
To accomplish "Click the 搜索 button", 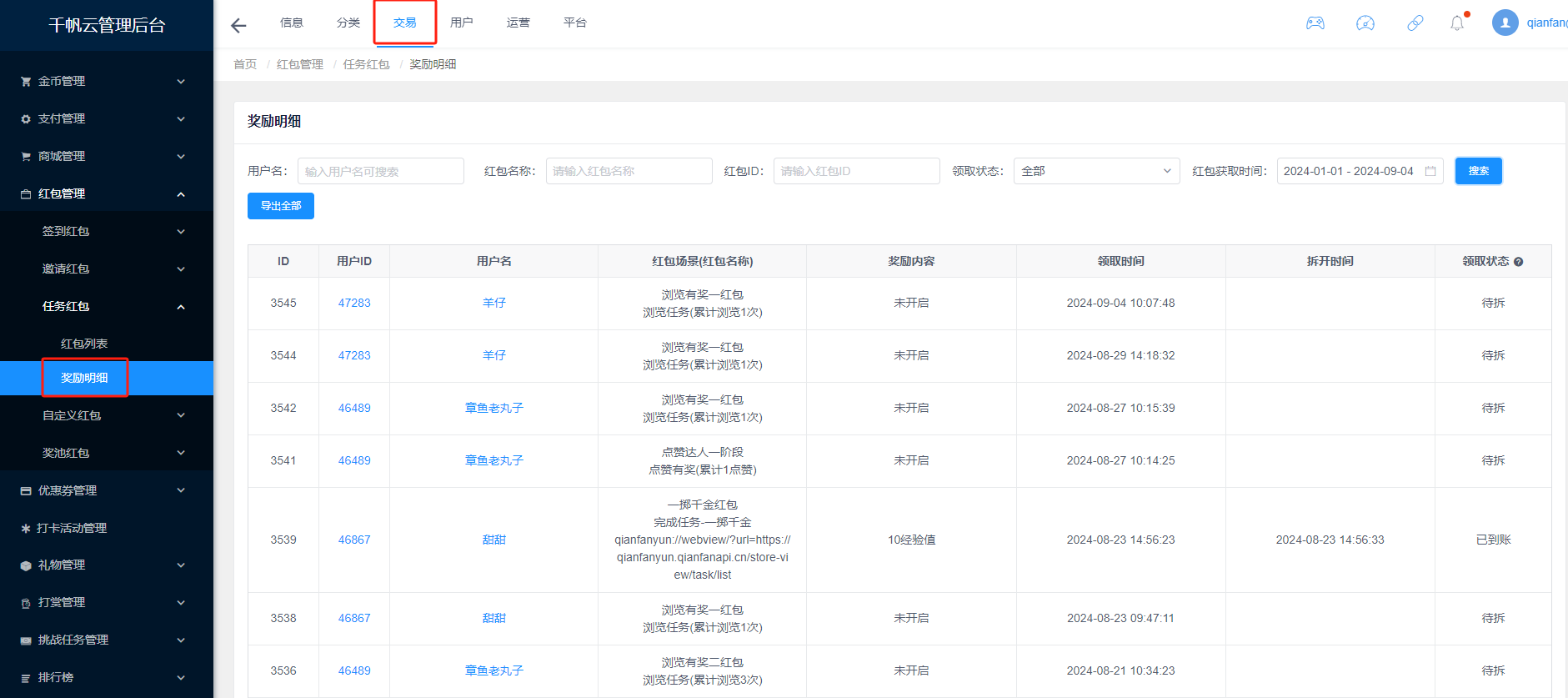I will [1478, 171].
